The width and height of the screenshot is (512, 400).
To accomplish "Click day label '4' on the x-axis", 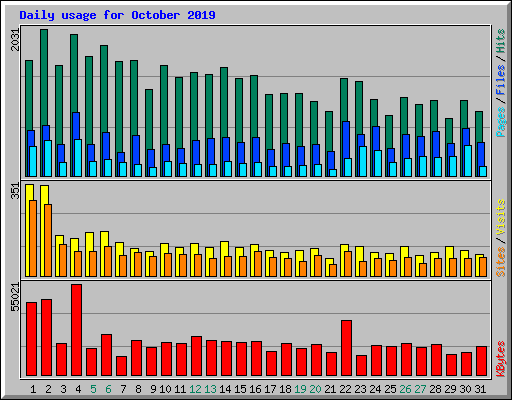I will pos(78,389).
